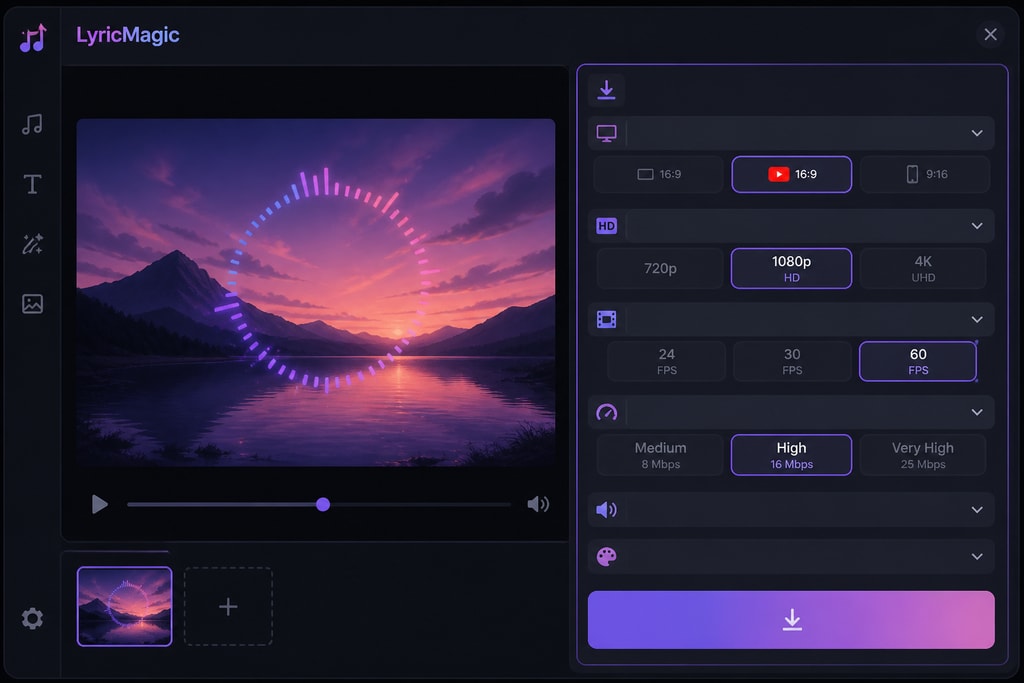This screenshot has width=1024, height=683.
Task: Collapse the frame rate section chevron
Action: [x=977, y=319]
